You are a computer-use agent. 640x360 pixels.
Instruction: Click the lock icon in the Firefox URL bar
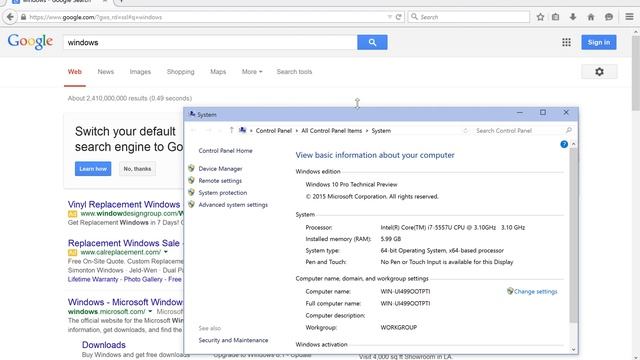23,17
